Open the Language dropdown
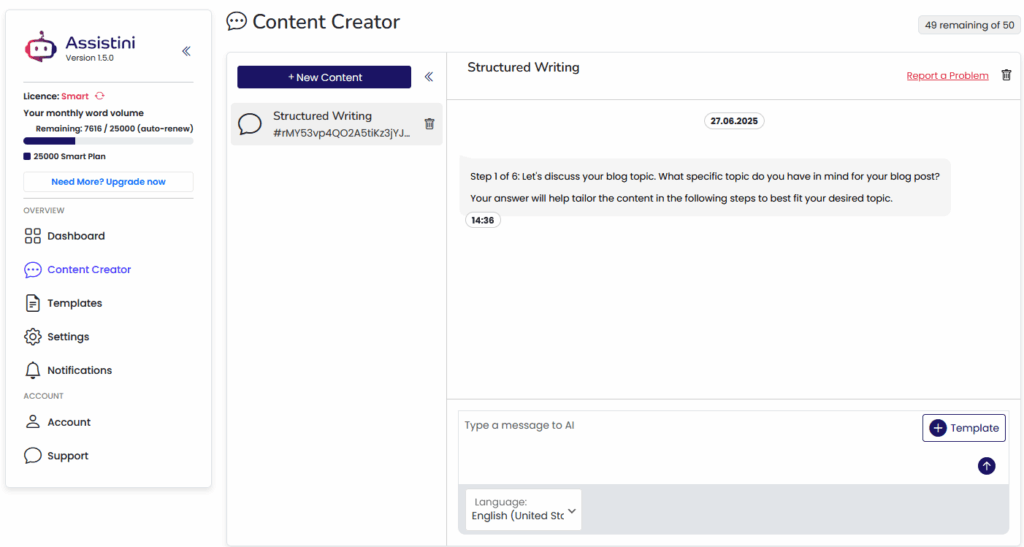The width and height of the screenshot is (1024, 547). [x=524, y=509]
